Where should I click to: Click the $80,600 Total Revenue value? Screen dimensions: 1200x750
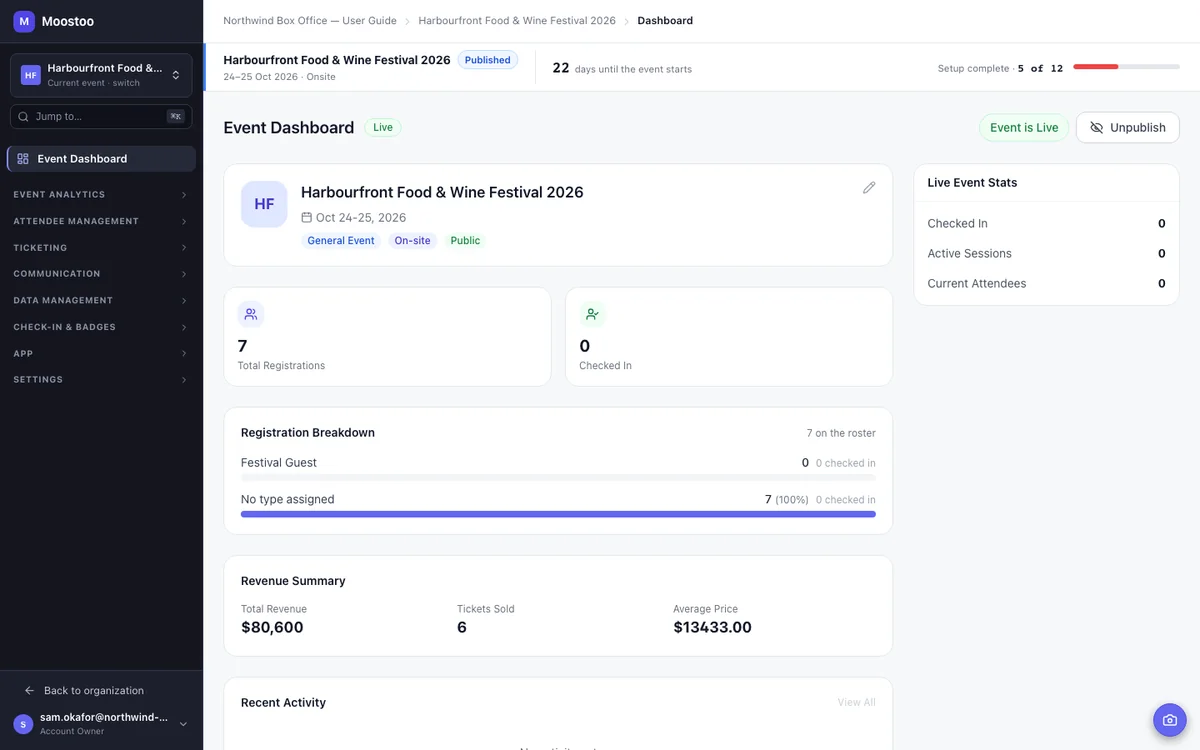(x=272, y=628)
